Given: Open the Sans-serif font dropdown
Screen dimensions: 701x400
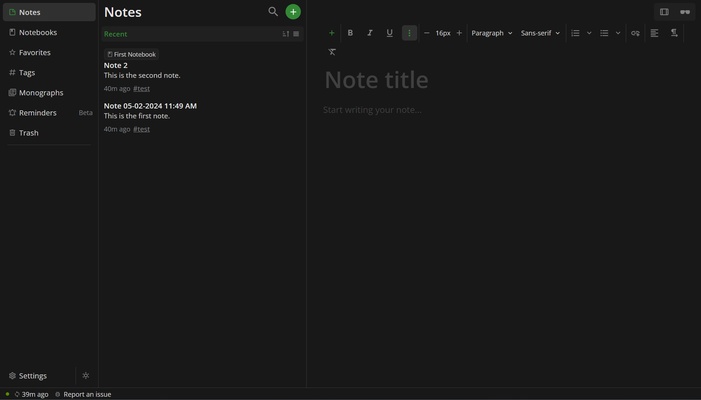Looking at the screenshot, I should (541, 33).
